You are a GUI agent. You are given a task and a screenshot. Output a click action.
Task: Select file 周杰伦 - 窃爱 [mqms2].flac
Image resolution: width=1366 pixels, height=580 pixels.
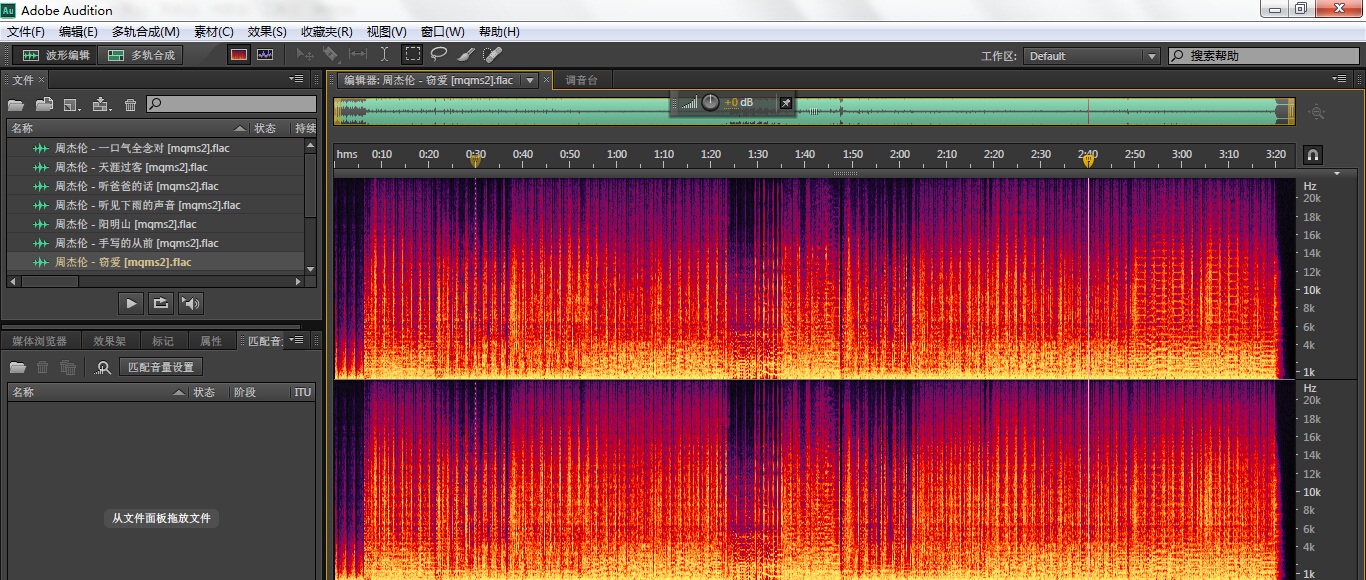[156, 262]
